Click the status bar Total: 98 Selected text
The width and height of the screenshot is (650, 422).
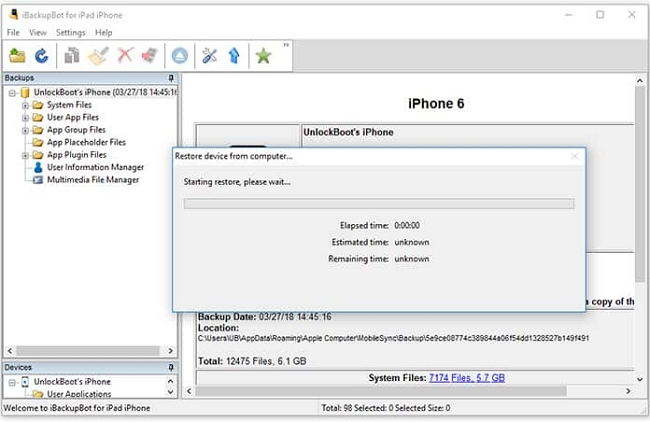(x=386, y=408)
